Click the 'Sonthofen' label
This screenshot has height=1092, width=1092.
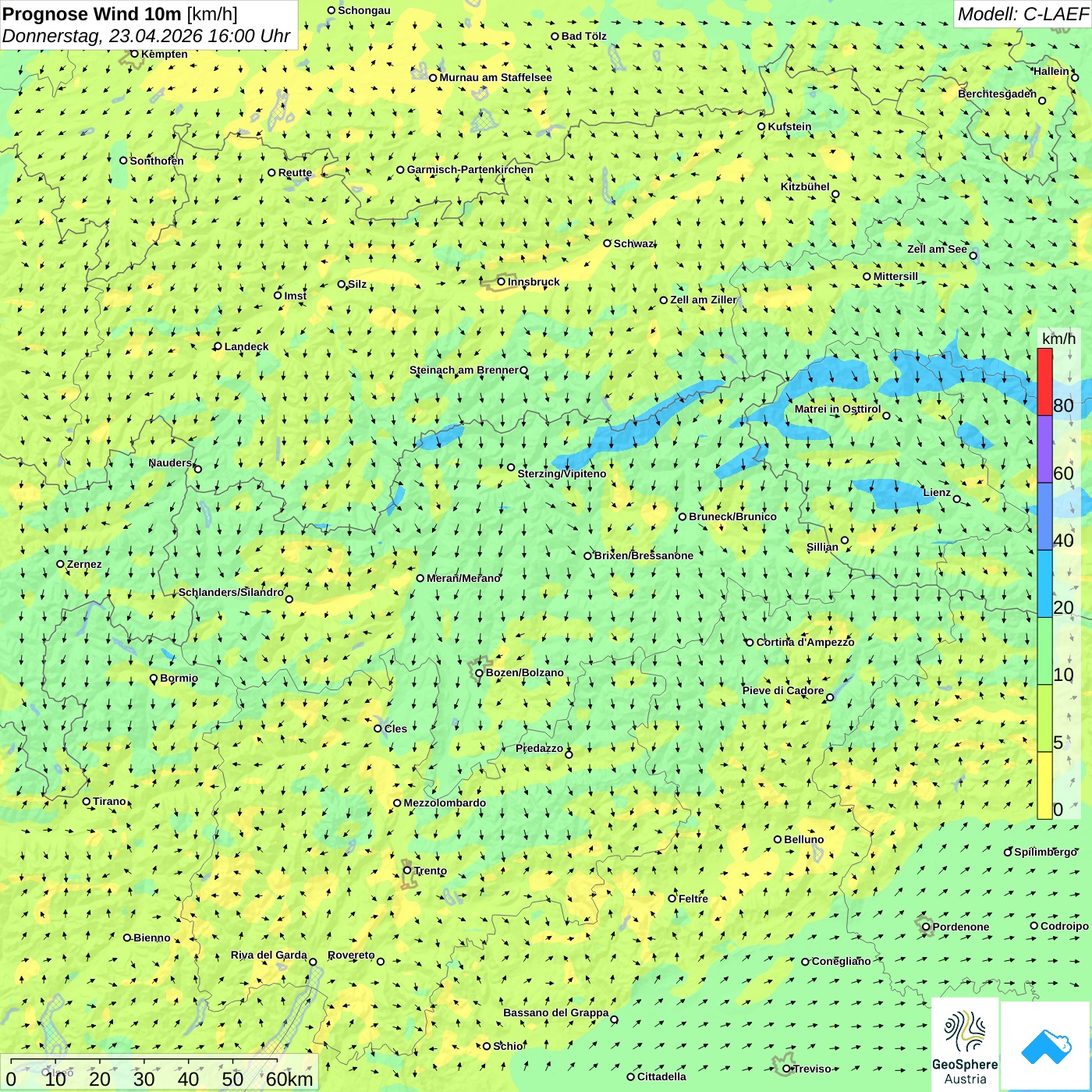tap(157, 161)
